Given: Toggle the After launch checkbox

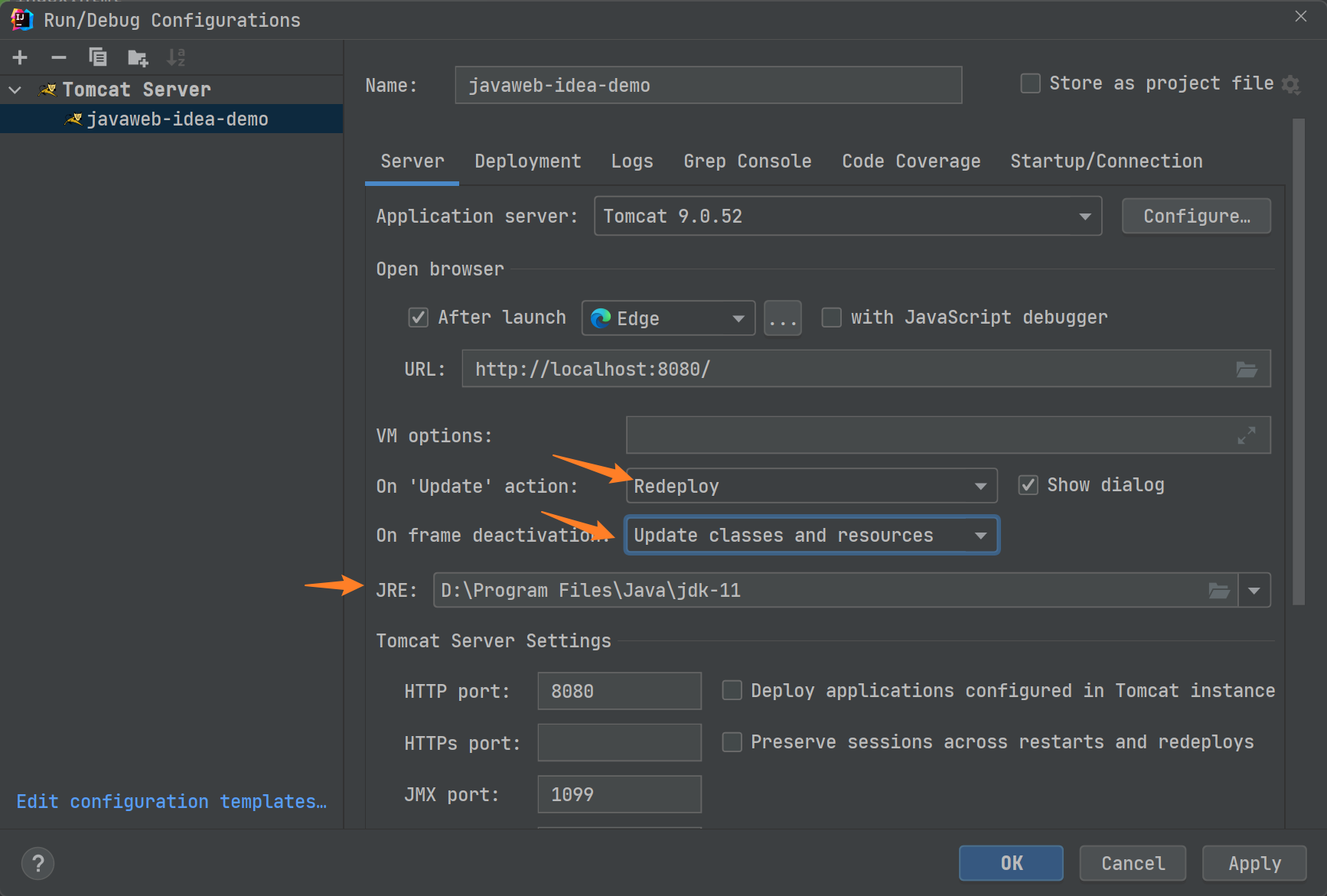Looking at the screenshot, I should click(x=418, y=318).
